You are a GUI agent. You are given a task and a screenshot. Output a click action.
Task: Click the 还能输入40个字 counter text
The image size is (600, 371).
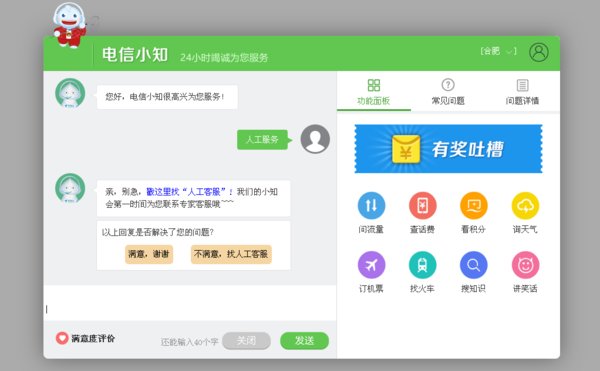coord(189,342)
